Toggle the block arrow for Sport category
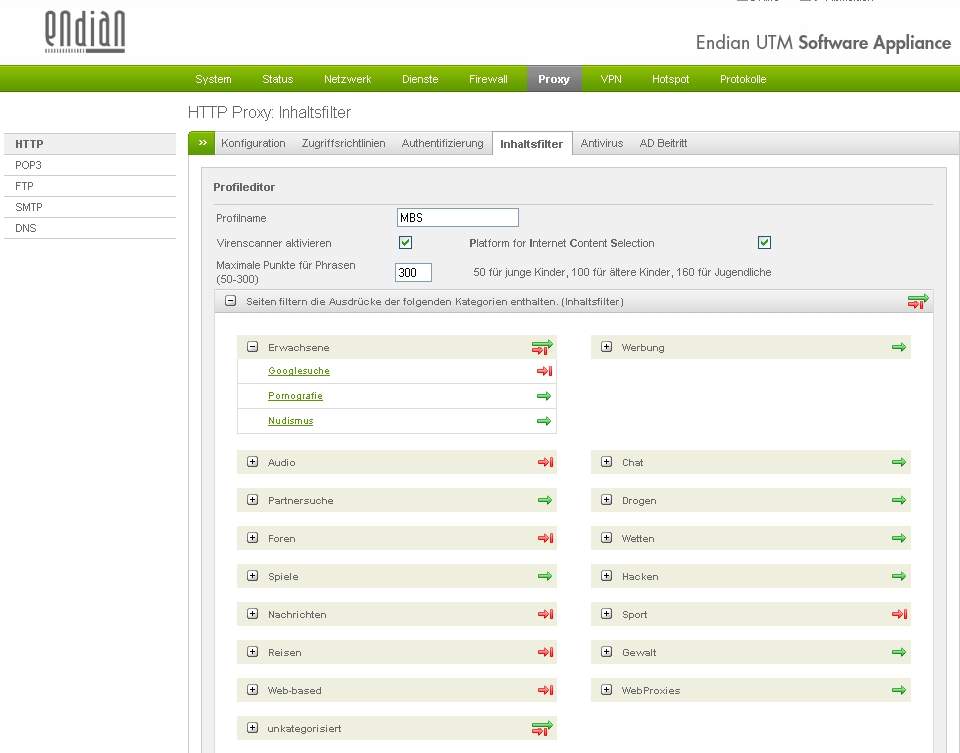 (x=899, y=614)
